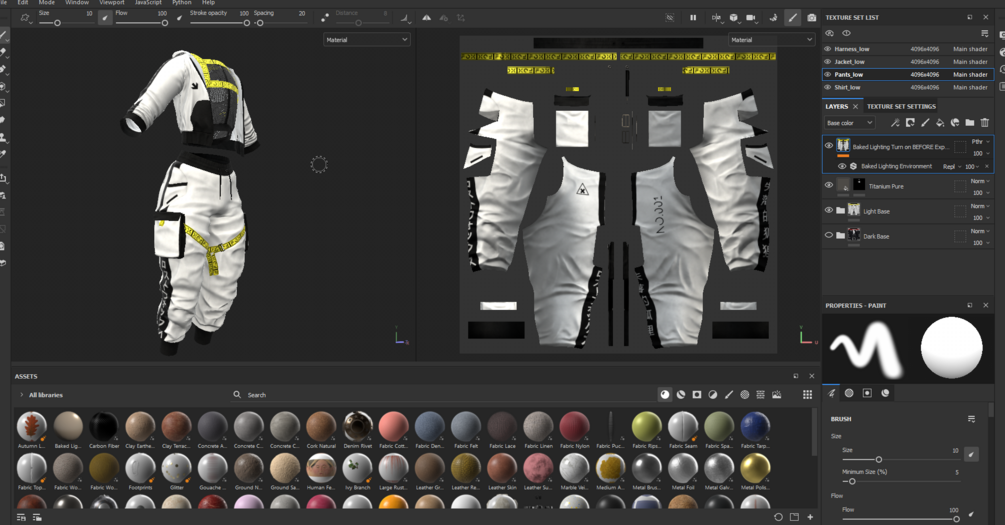Screen dimensions: 1005x525
Task: Open the Mode menu
Action: click(47, 3)
